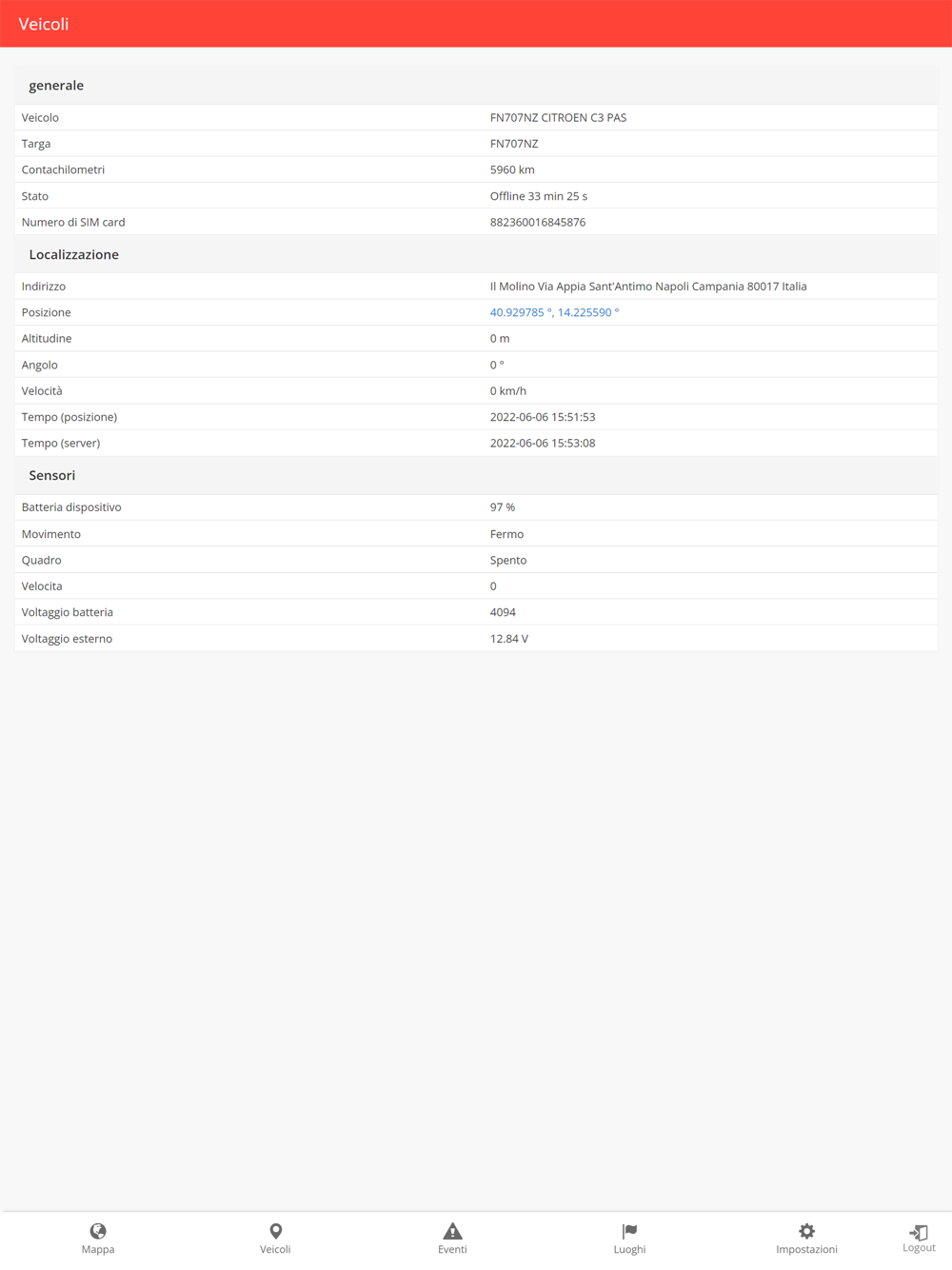Select server time 2022-06-06 15:53:08
The image size is (952, 1270).
(543, 443)
